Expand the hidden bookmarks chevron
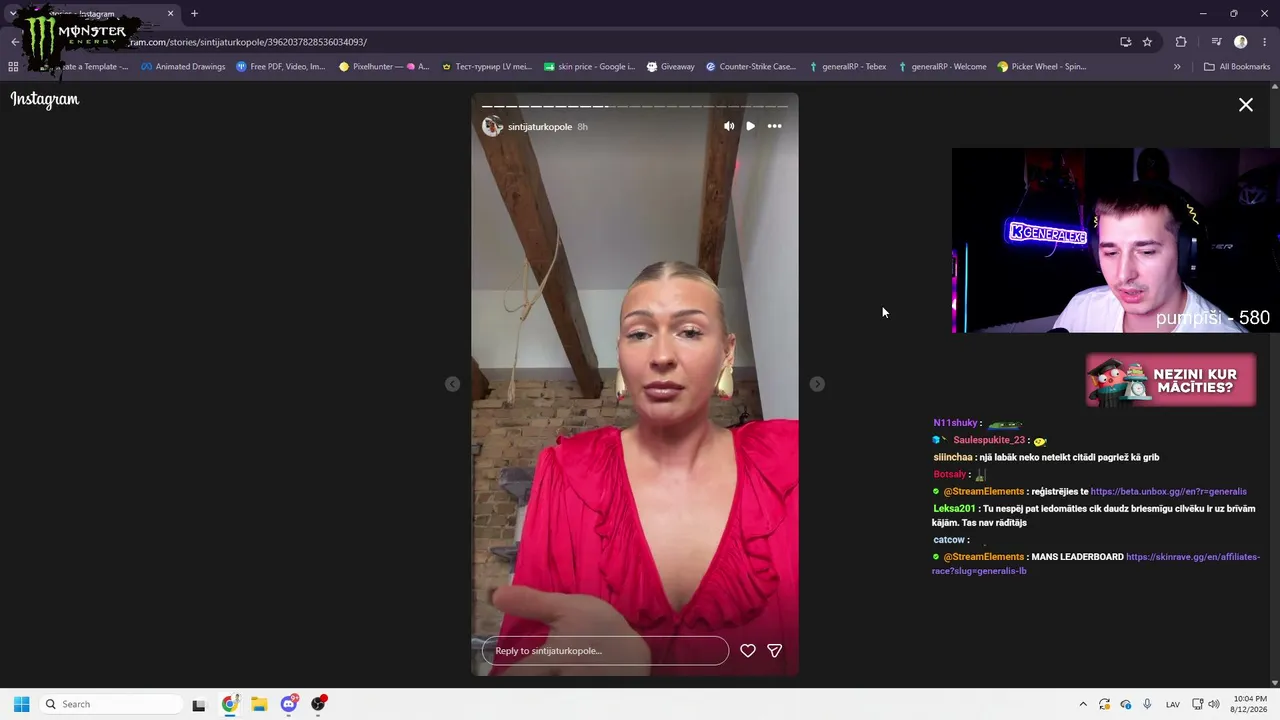The width and height of the screenshot is (1280, 720). click(1177, 67)
